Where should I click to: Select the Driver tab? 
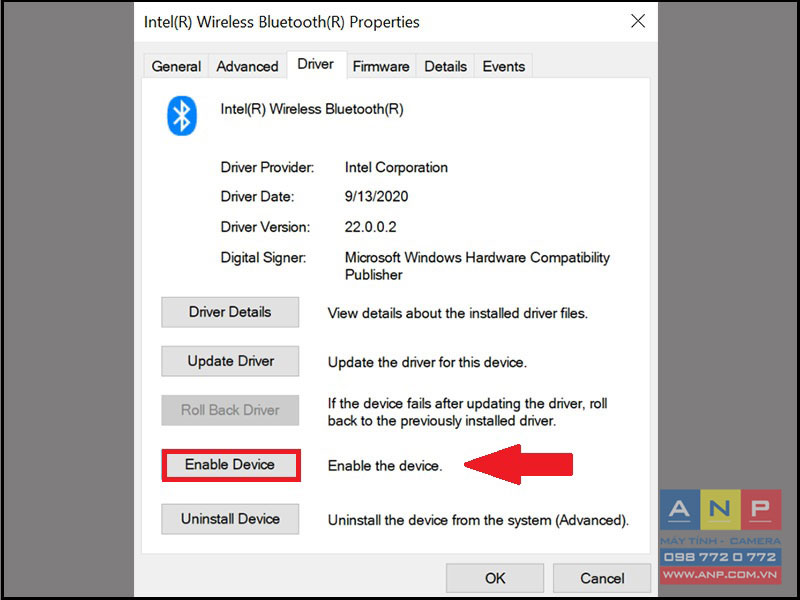point(316,64)
